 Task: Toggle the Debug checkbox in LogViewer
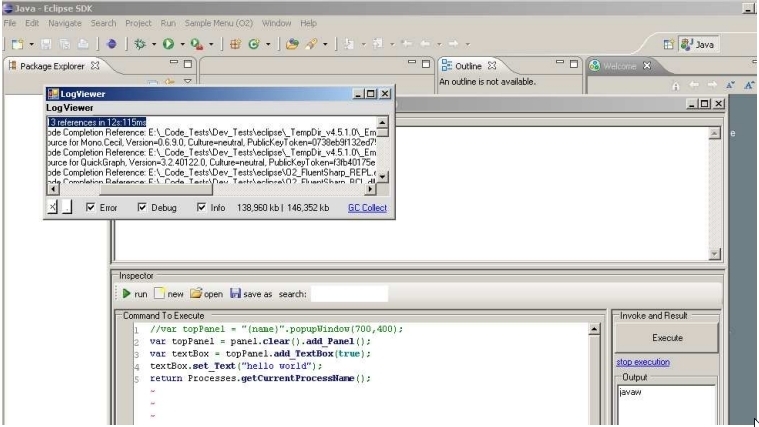pos(142,208)
